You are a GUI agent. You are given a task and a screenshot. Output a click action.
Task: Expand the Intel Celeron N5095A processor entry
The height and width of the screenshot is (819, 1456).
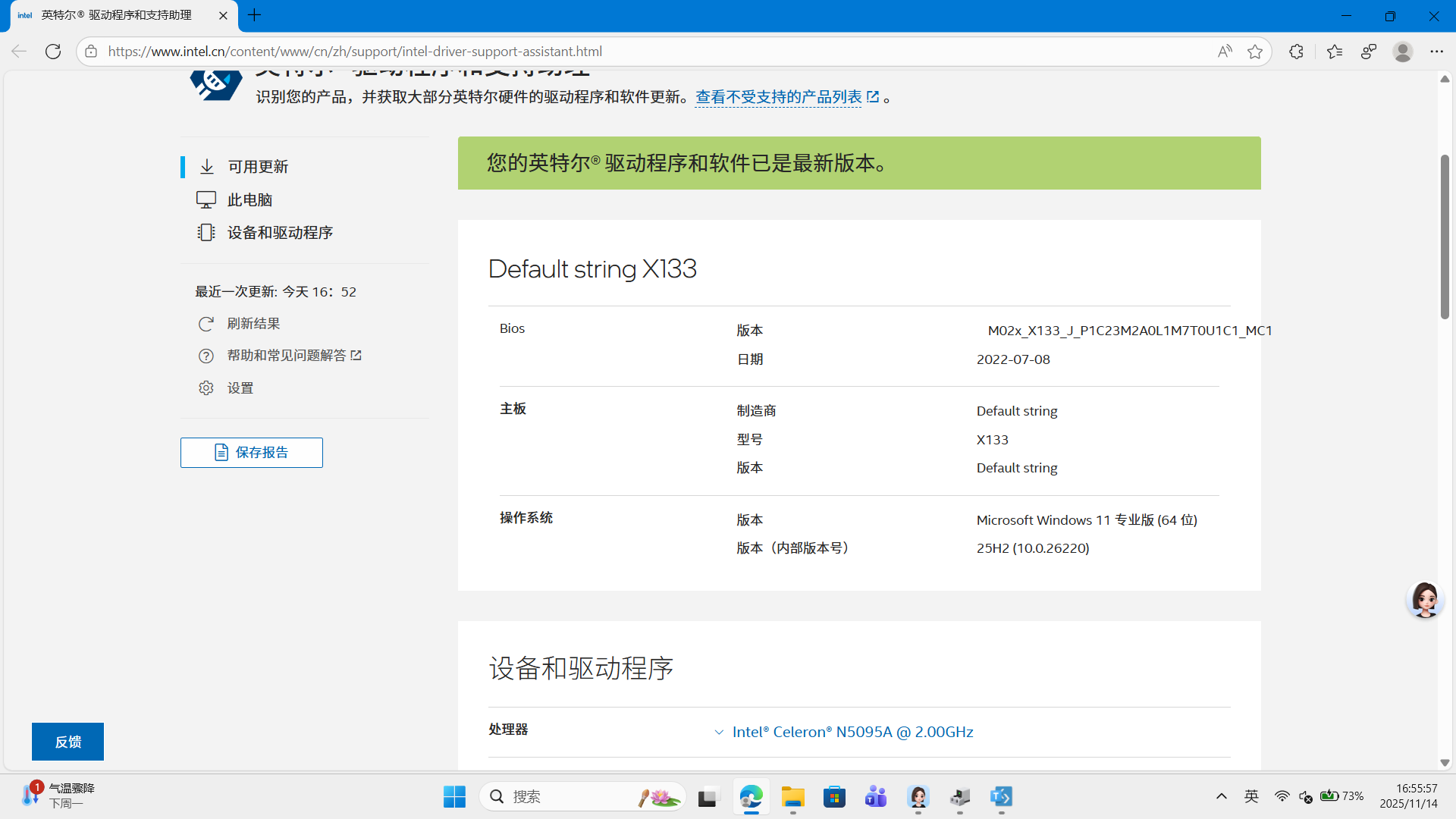point(852,732)
